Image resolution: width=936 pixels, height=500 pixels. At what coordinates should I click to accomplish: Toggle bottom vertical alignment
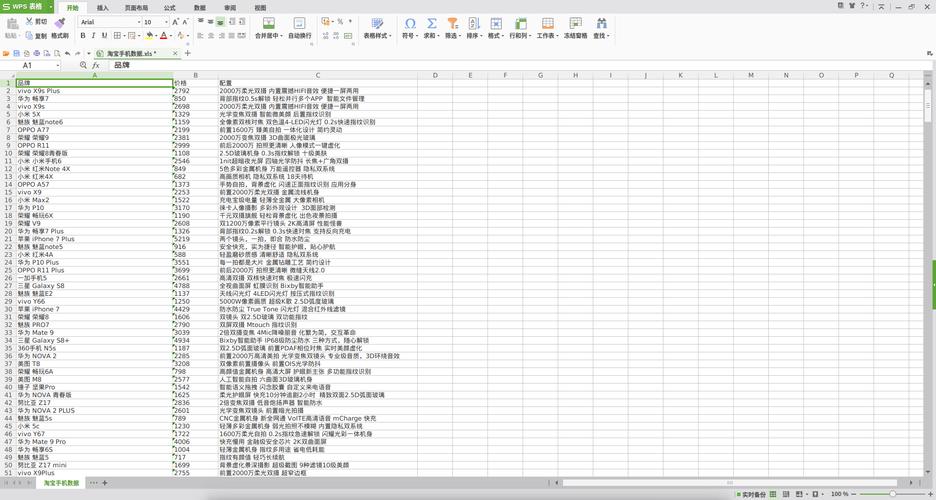point(220,21)
